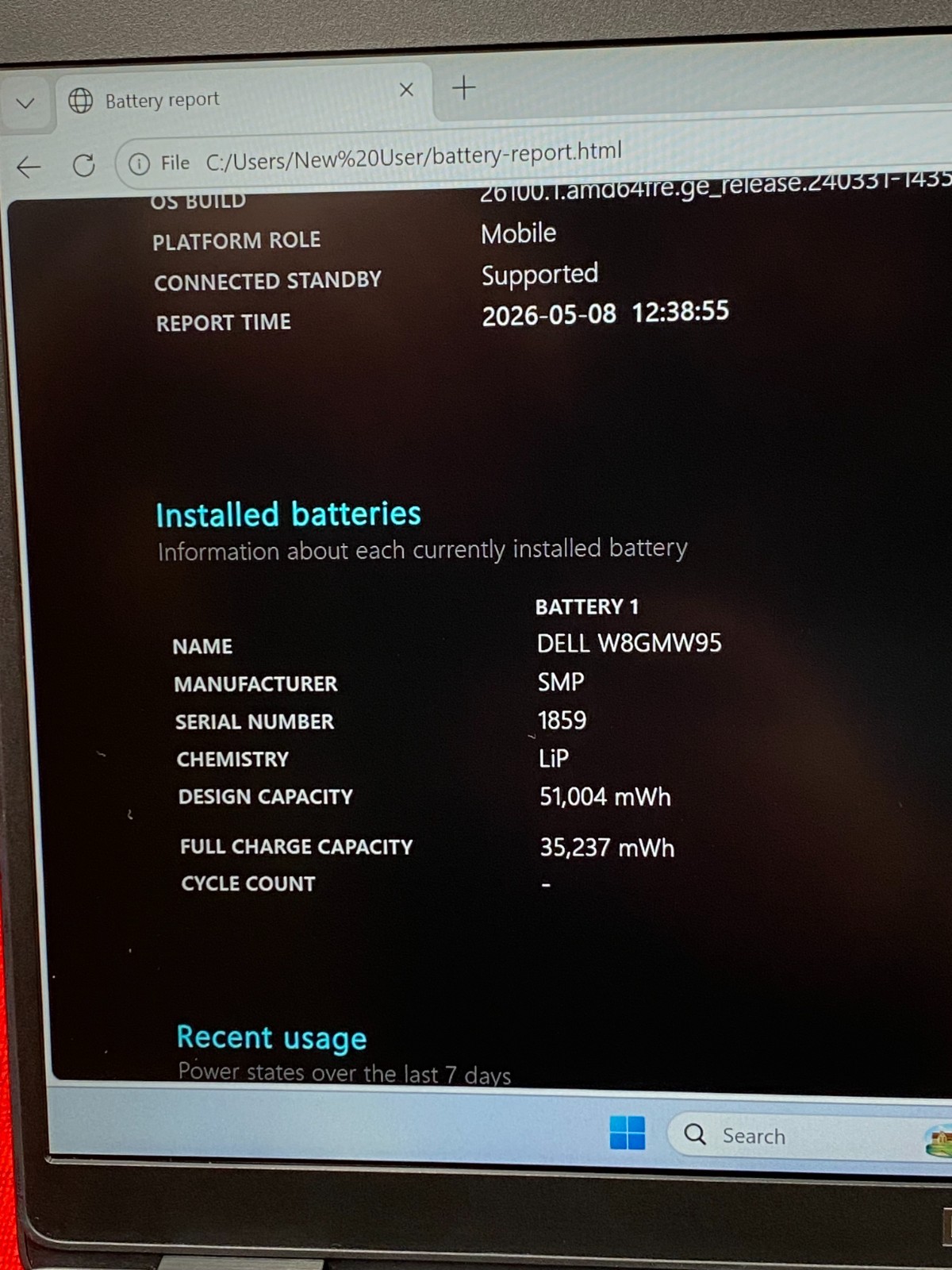This screenshot has width=952, height=1270.
Task: Click the Mobile platform role value
Action: pos(519,233)
